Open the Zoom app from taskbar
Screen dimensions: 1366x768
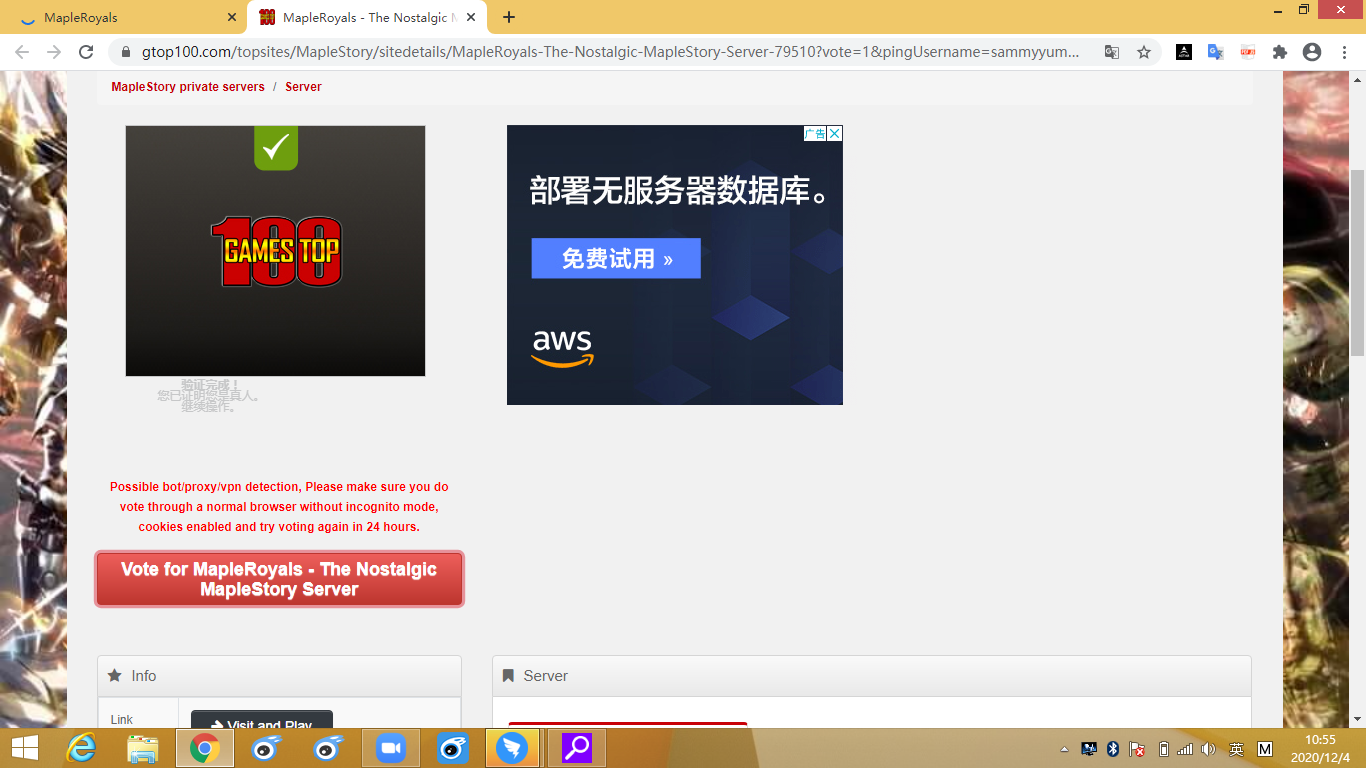(389, 748)
